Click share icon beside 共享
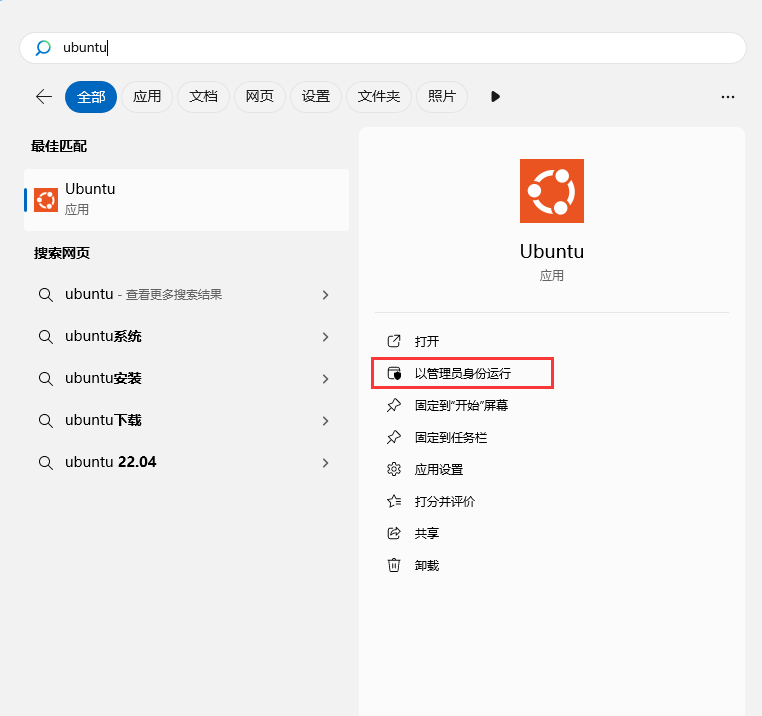Viewport: 762px width, 716px height. click(x=394, y=533)
